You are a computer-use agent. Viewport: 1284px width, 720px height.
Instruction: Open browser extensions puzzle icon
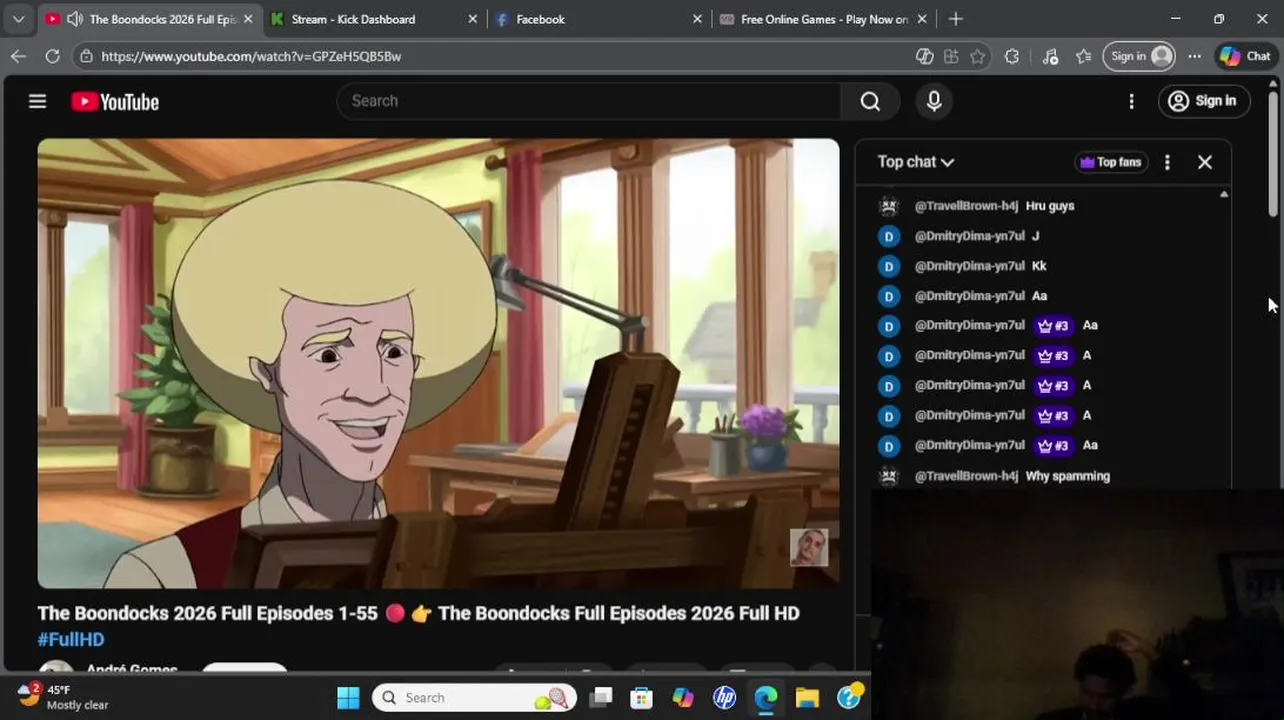[x=1012, y=56]
